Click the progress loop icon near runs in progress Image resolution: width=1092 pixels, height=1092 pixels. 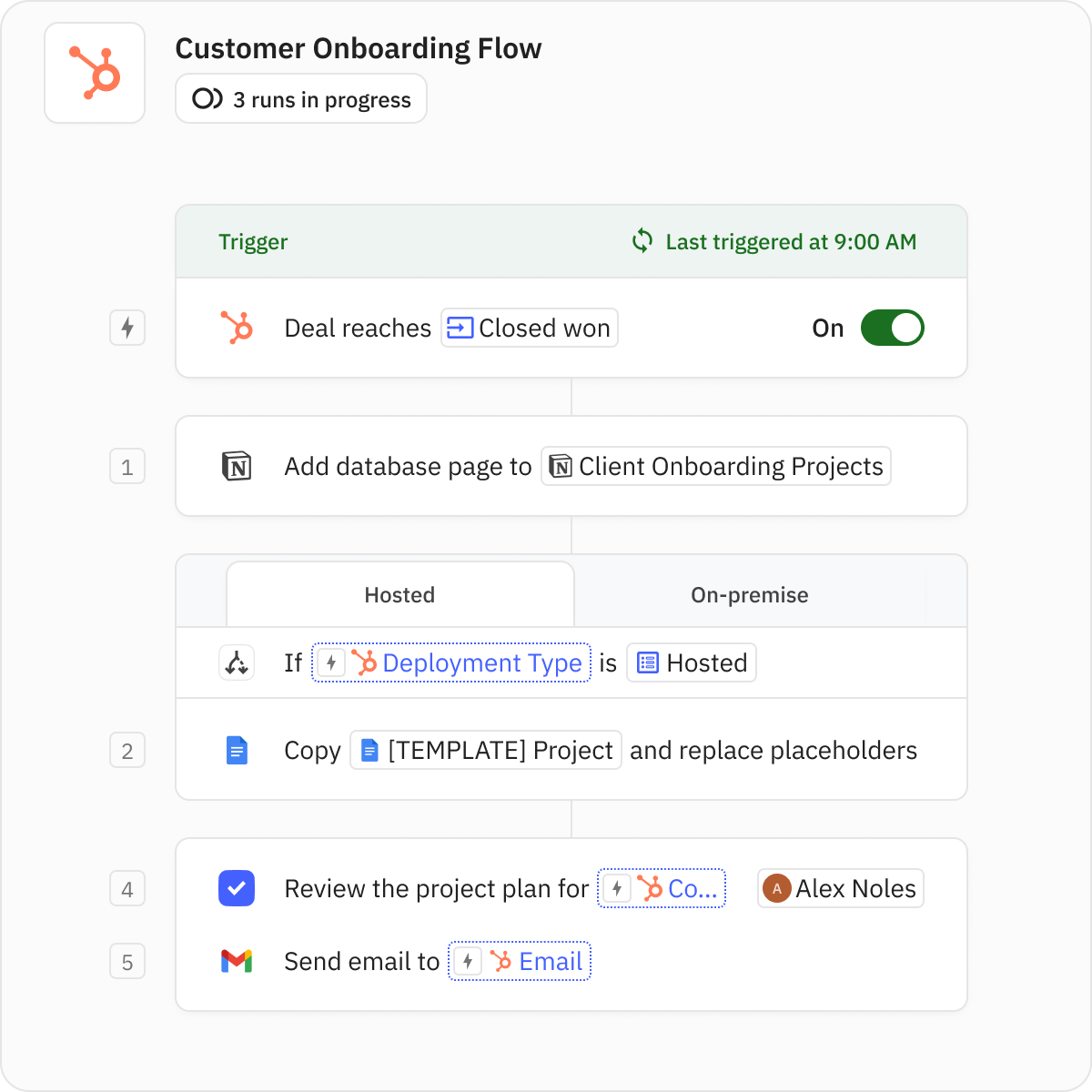(205, 98)
